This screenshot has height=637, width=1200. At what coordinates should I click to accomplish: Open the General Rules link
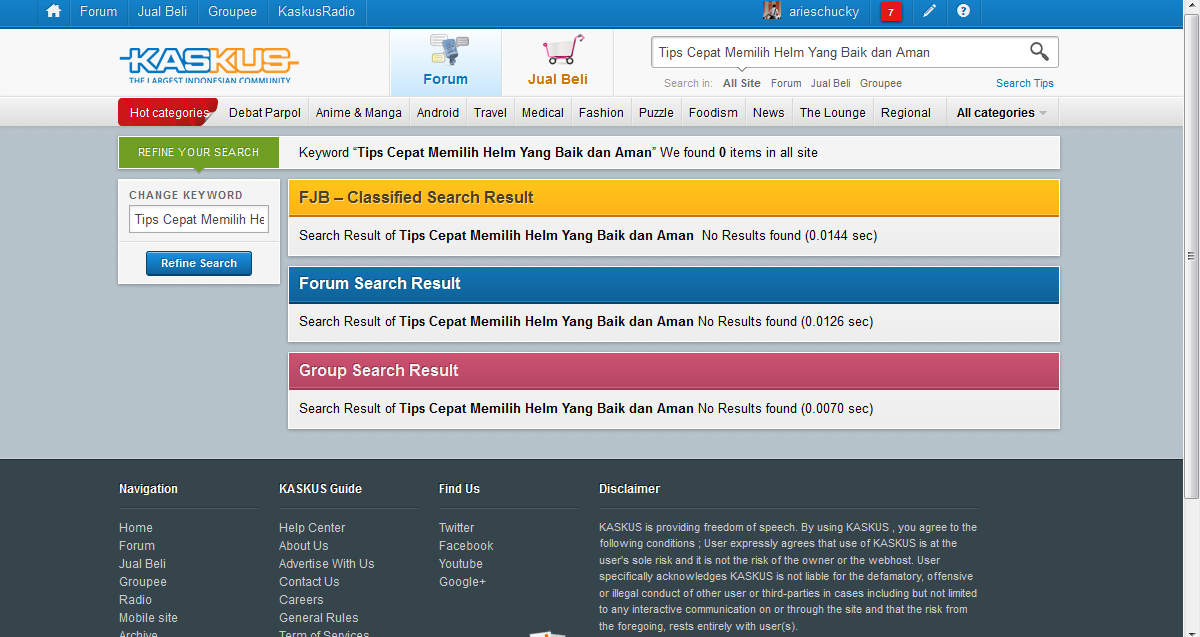[319, 618]
